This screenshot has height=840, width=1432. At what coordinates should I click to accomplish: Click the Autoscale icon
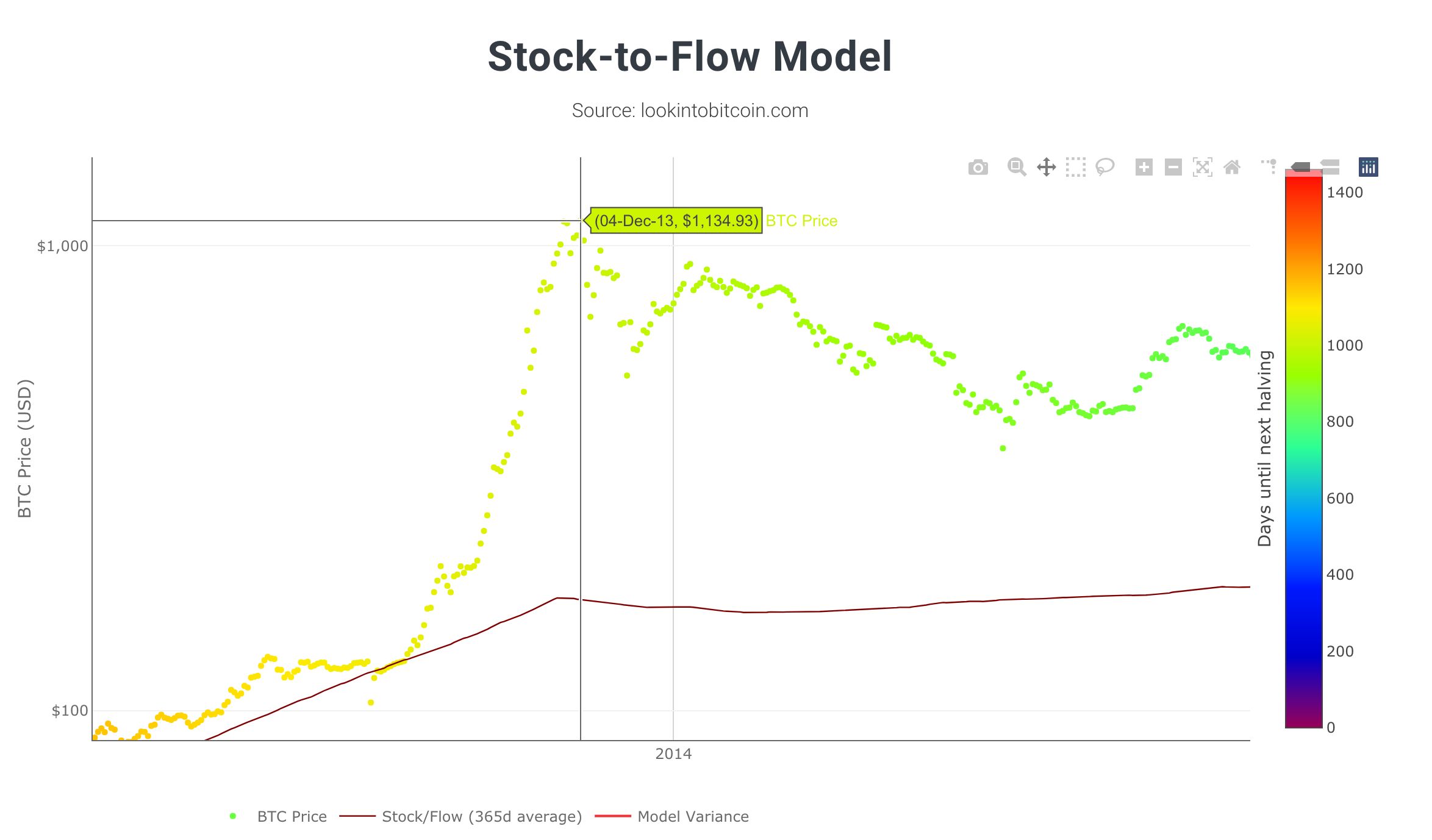tap(1202, 167)
